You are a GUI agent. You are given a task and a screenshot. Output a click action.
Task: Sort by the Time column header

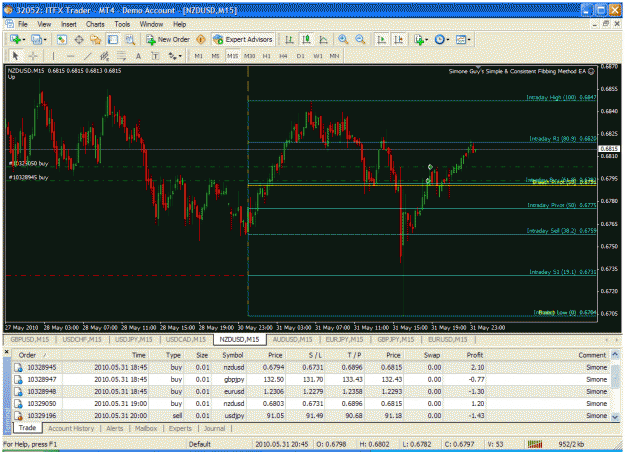138,355
